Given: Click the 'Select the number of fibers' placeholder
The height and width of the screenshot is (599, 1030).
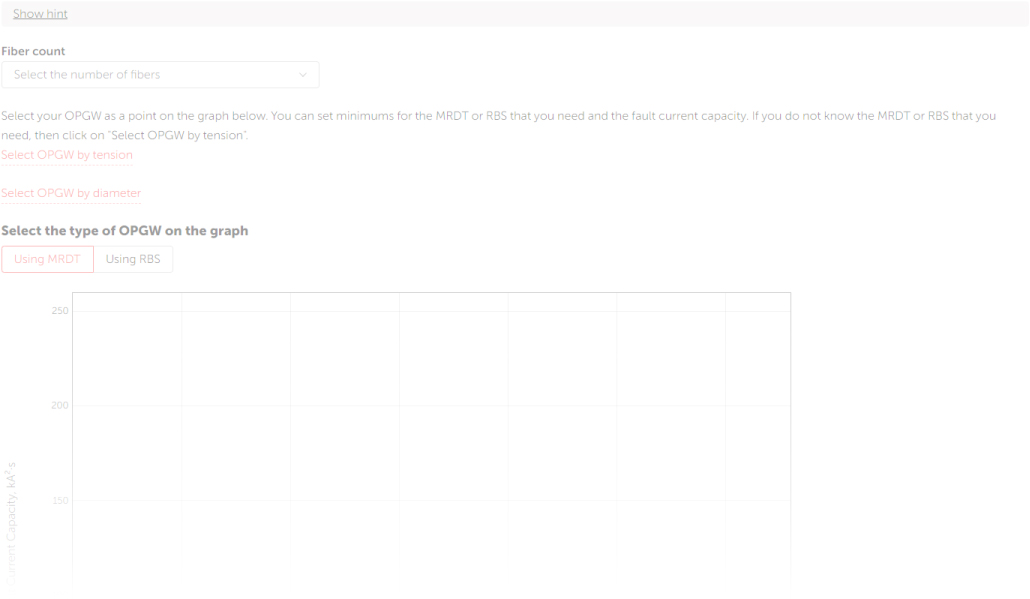Looking at the screenshot, I should pos(87,75).
